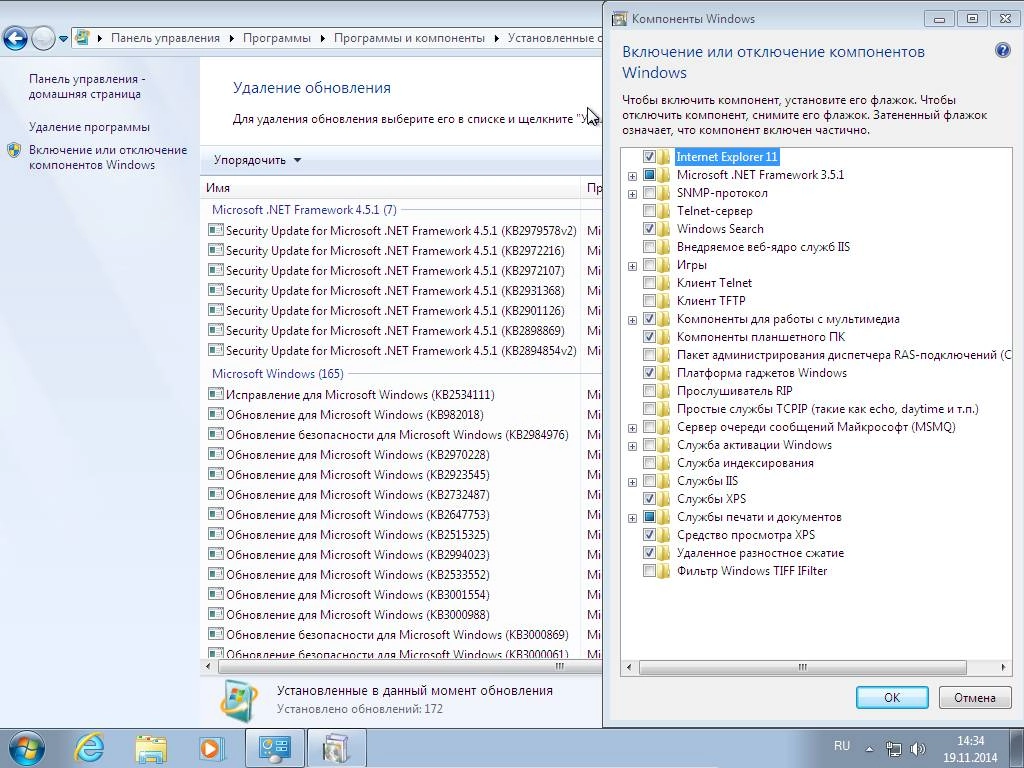Image resolution: width=1024 pixels, height=768 pixels.
Task: Open Включение или отключение компонентов Windows link
Action: [108, 157]
